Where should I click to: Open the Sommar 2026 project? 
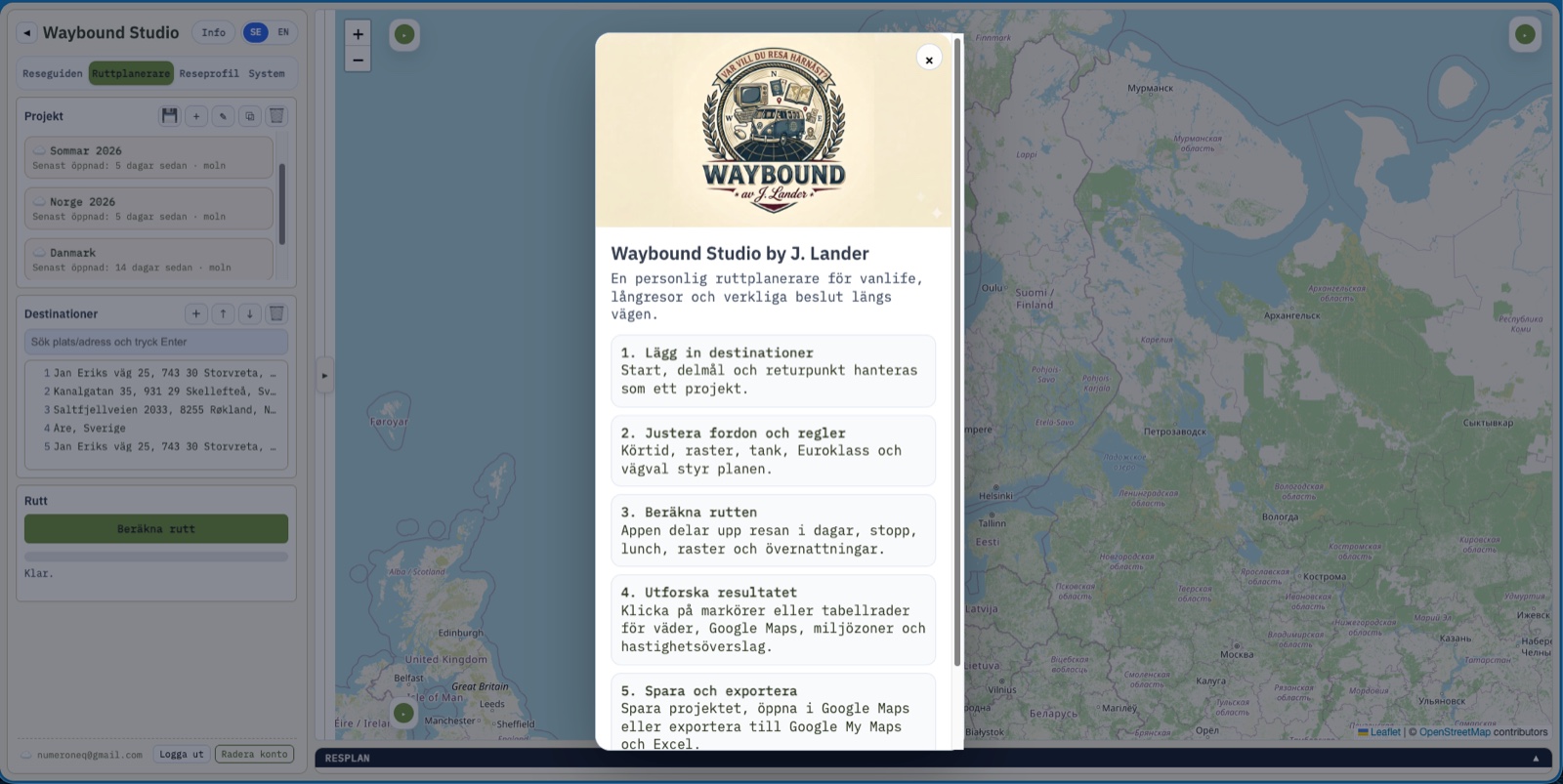click(x=148, y=157)
